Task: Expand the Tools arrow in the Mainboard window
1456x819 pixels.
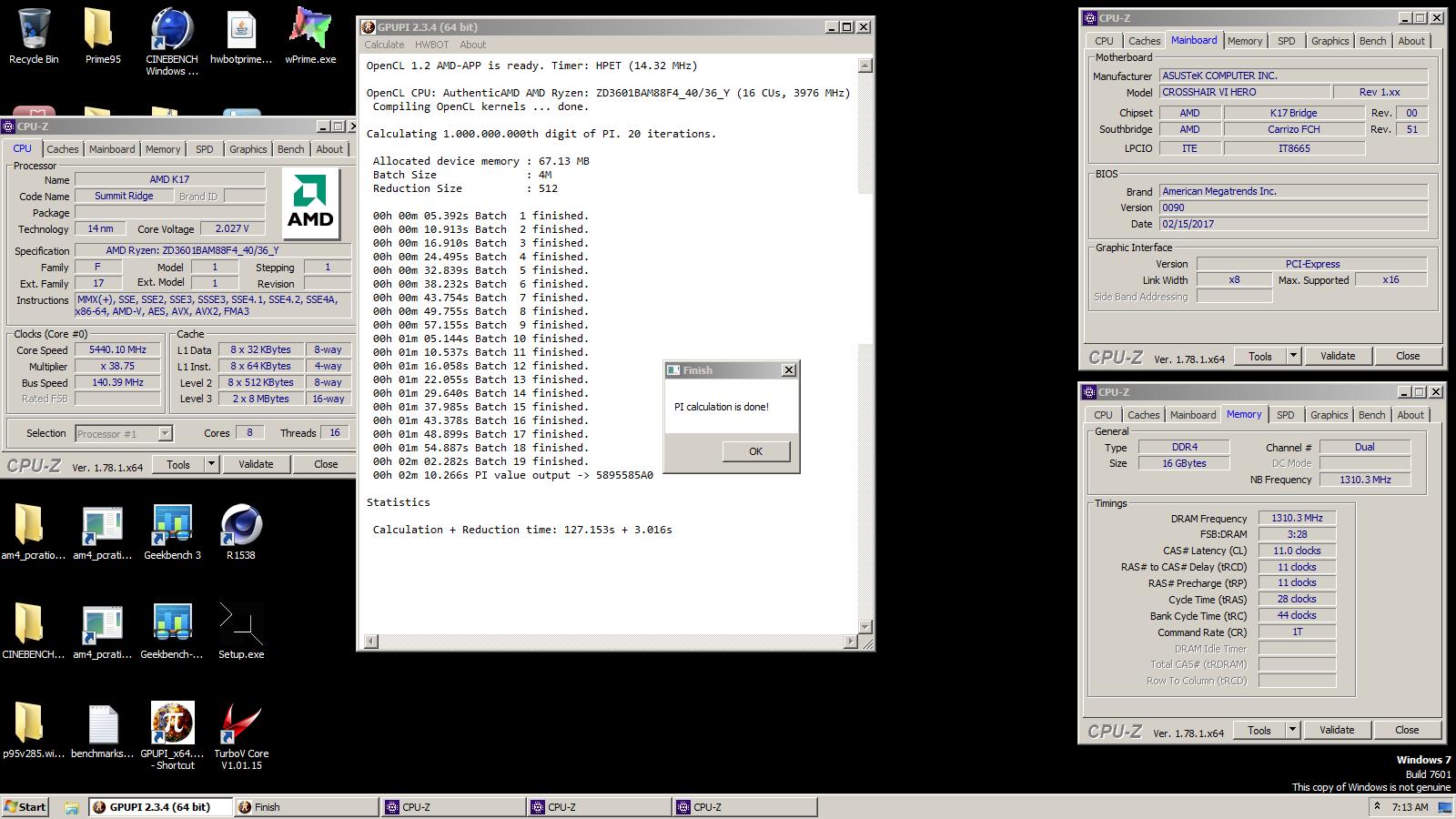Action: click(1293, 357)
